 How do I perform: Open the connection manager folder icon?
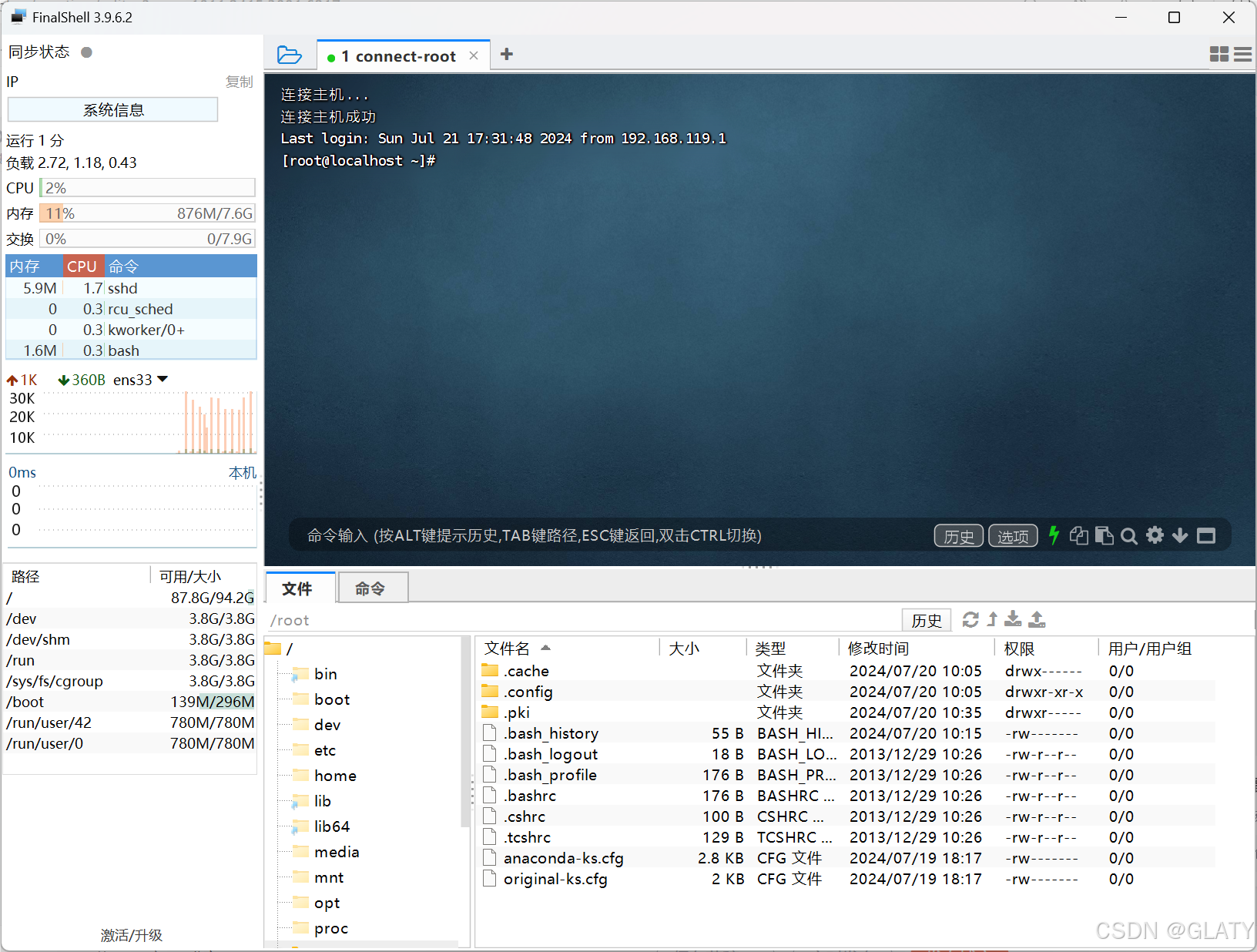coord(289,55)
